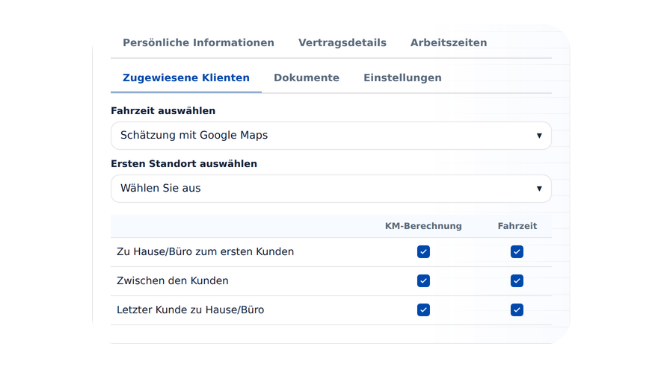Toggle Fahrzeit for Zwischen den Kunden
This screenshot has width=663, height=369.
coord(517,281)
